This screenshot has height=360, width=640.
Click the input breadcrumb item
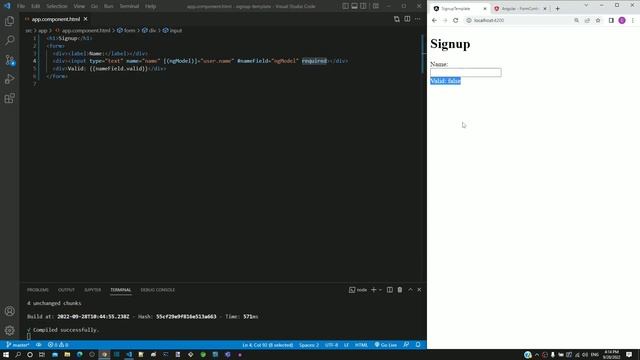173,30
